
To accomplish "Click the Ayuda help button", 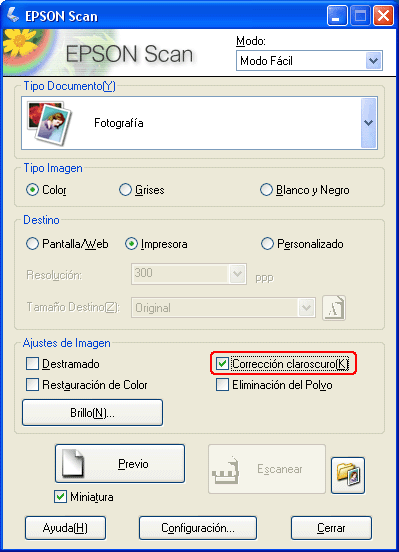I will pyautogui.click(x=65, y=528).
